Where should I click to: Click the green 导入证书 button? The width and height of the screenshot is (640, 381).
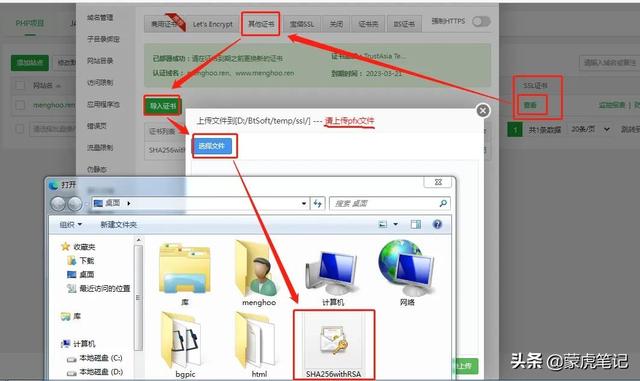(x=162, y=106)
